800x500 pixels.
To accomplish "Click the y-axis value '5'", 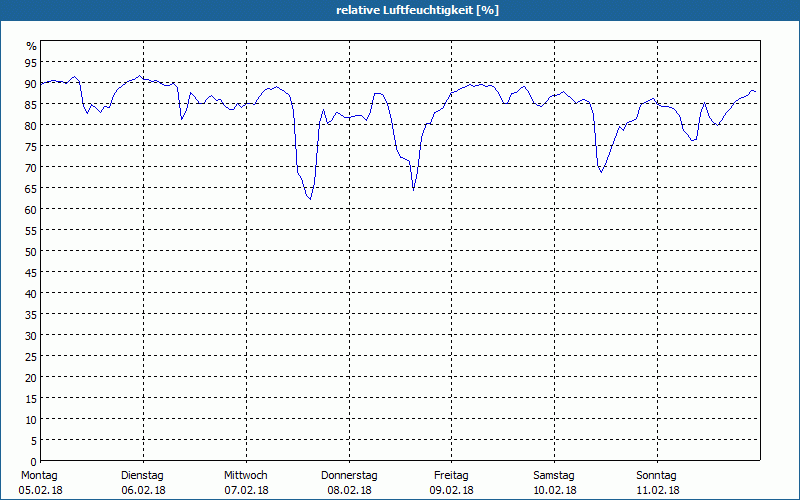I will tap(34, 441).
